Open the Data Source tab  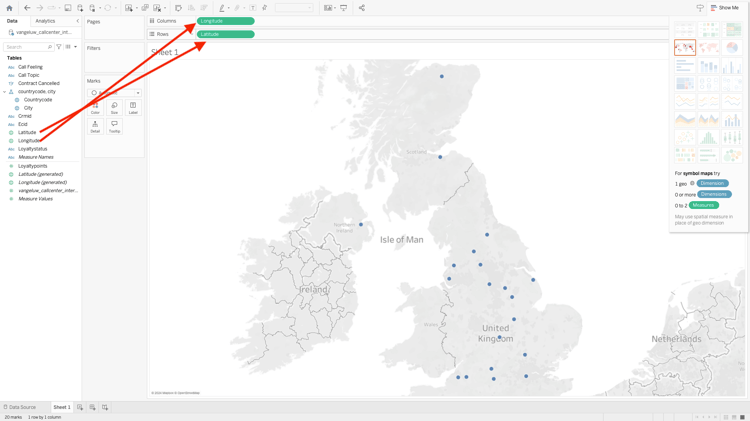coord(20,408)
